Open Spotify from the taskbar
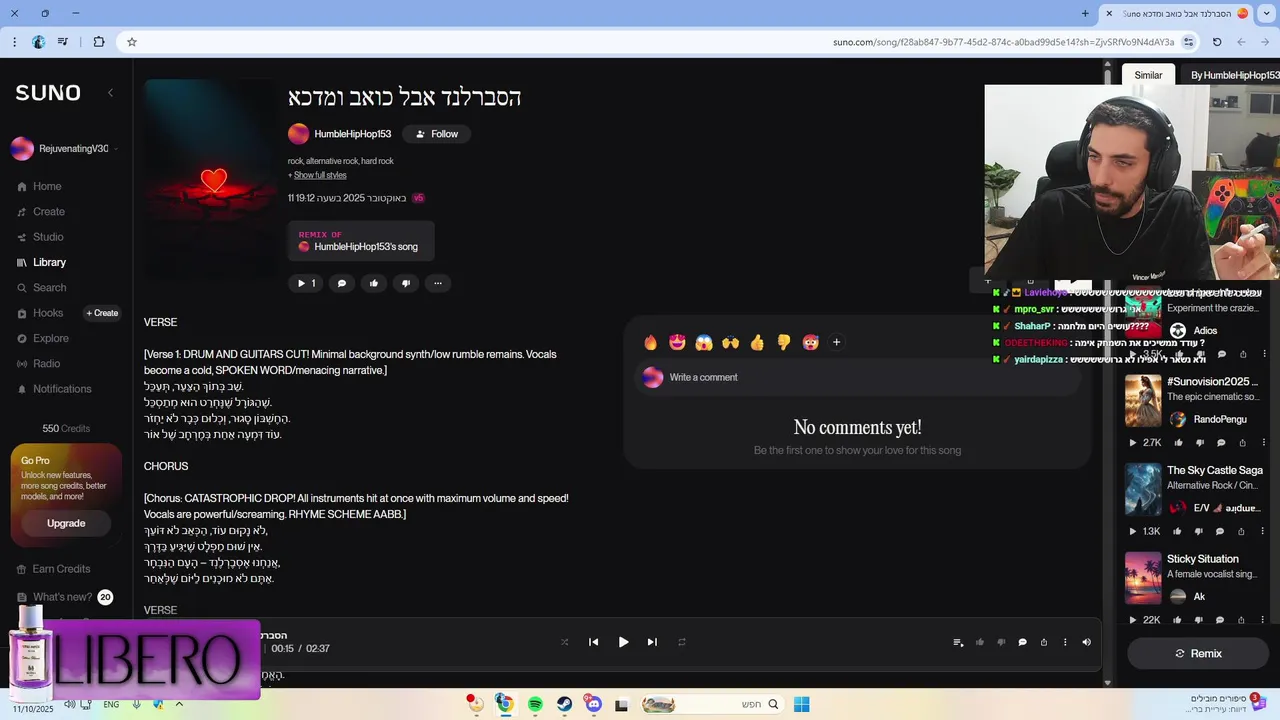This screenshot has height=720, width=1280. coord(535,704)
